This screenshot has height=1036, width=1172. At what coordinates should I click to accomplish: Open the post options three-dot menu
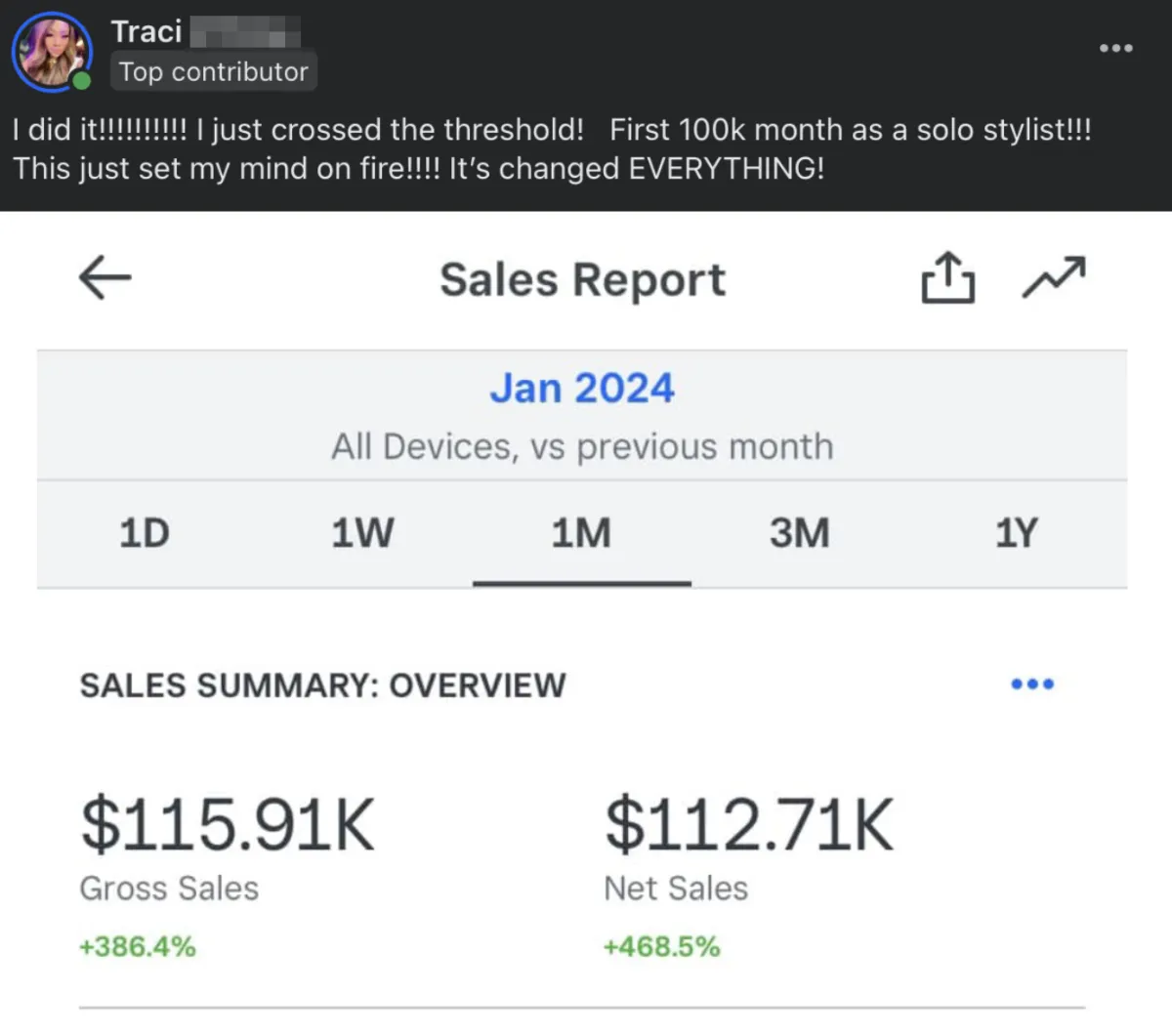point(1115,48)
